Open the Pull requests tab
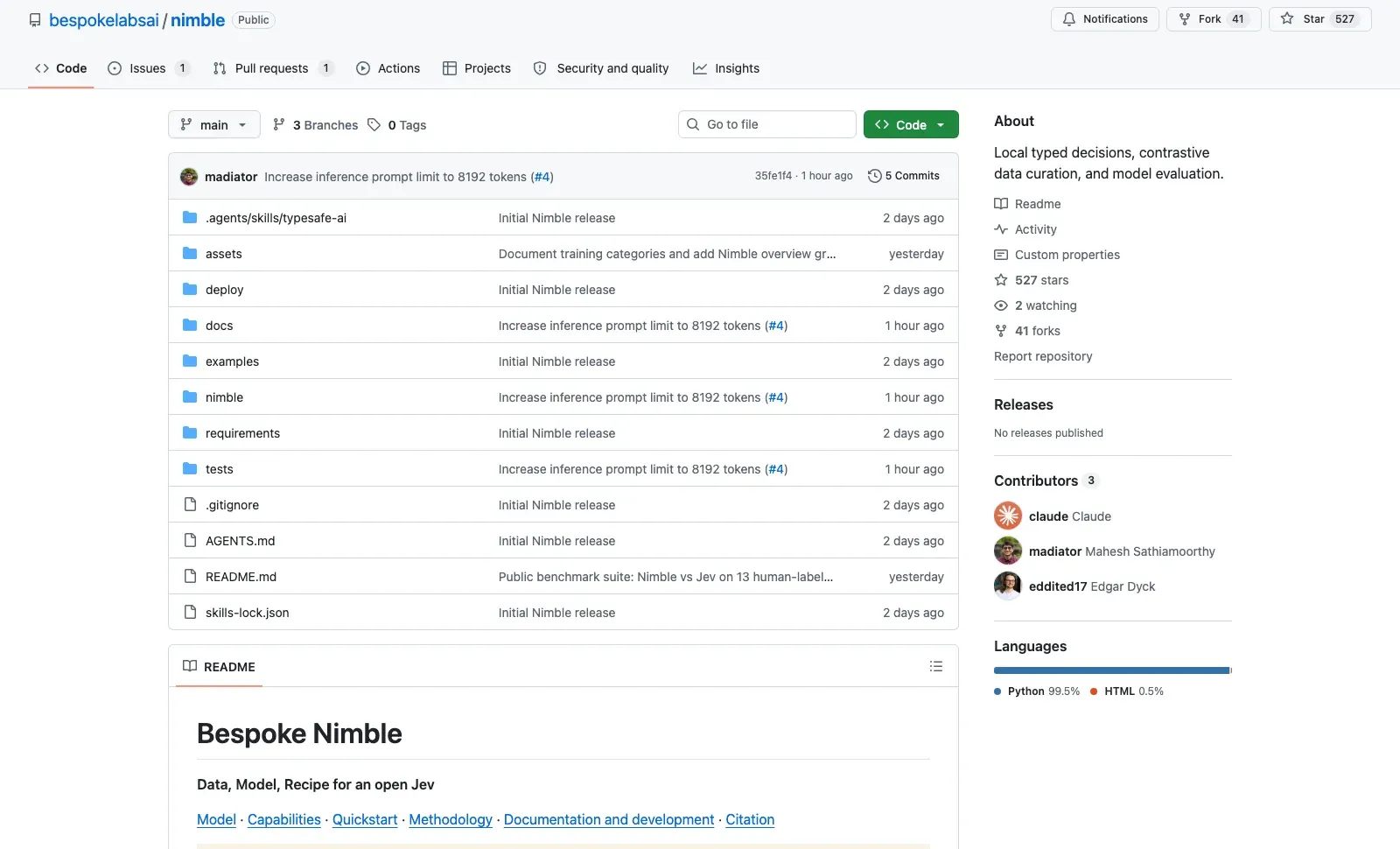Image resolution: width=1400 pixels, height=849 pixels. (272, 68)
